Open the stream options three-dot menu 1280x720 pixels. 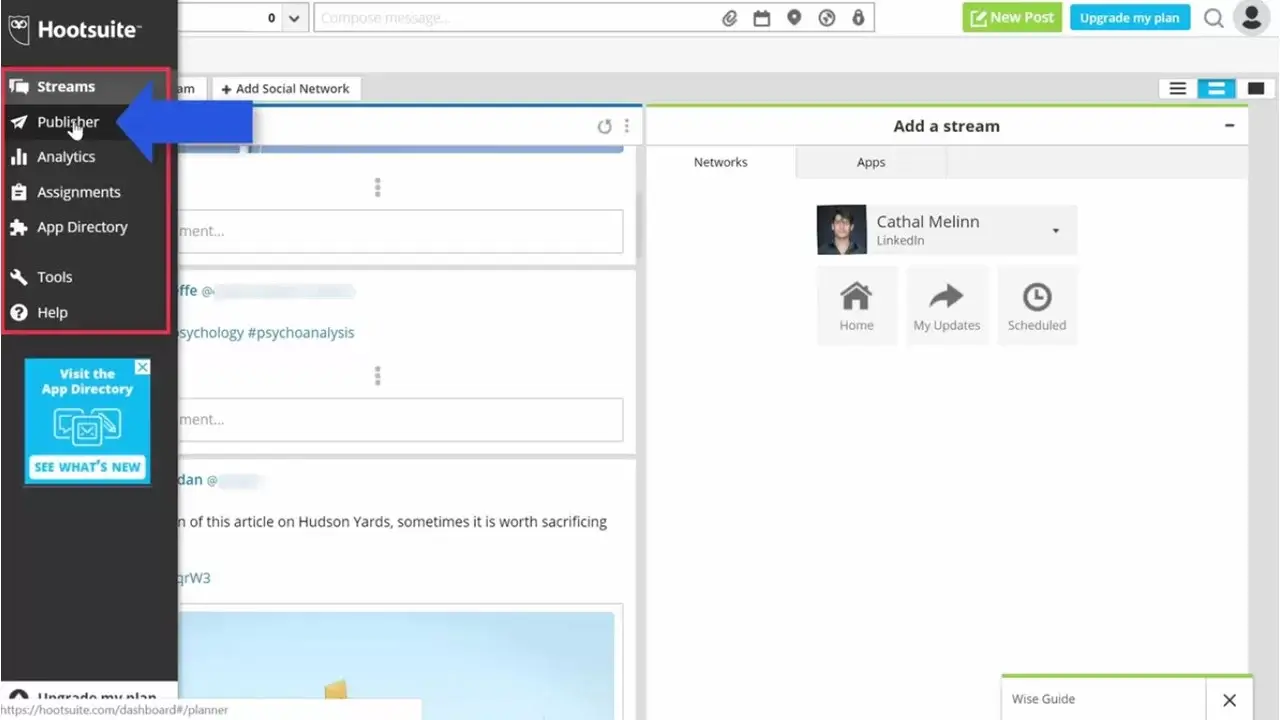click(627, 126)
